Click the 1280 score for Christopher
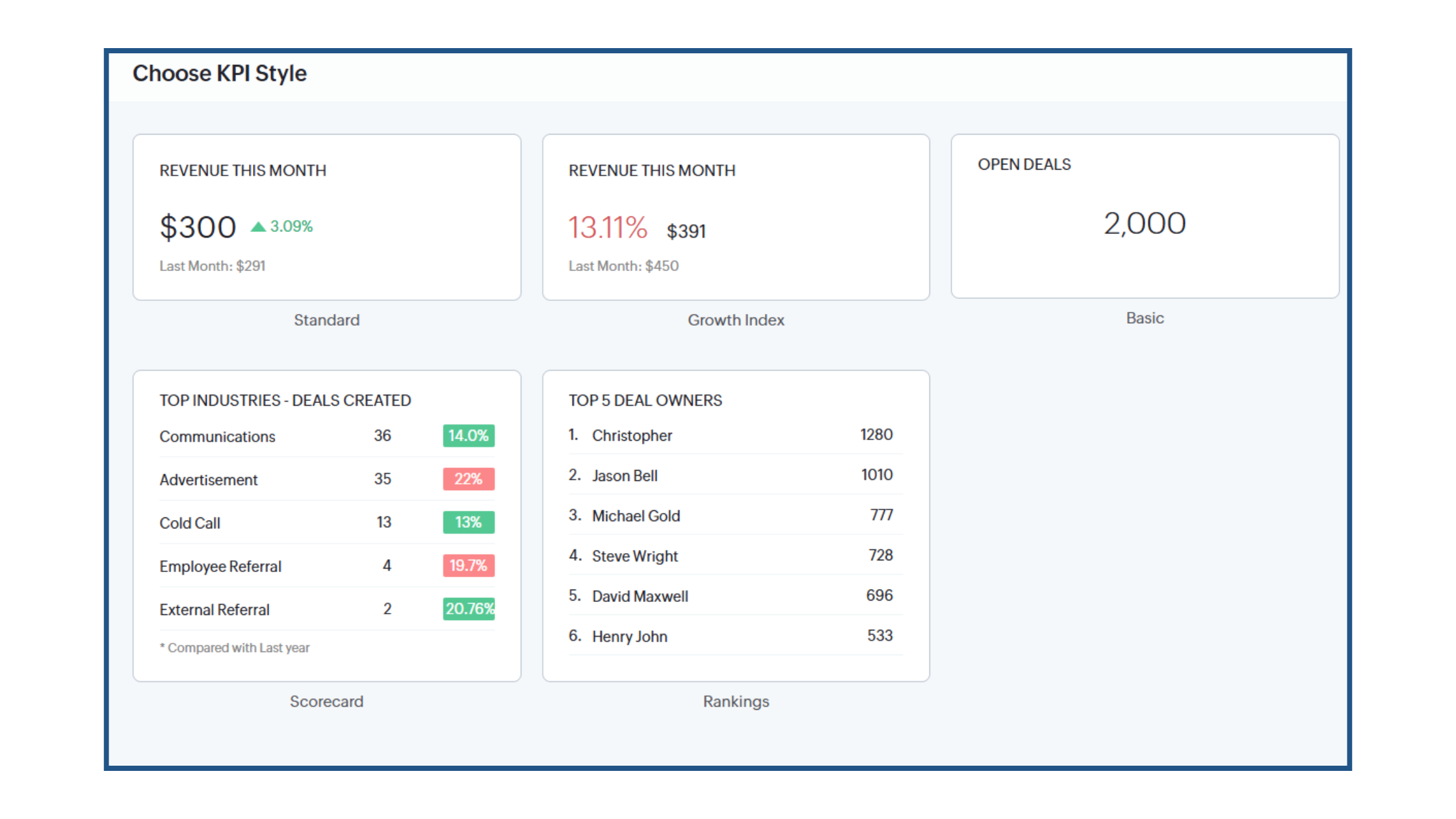The height and width of the screenshot is (819, 1456). [876, 435]
